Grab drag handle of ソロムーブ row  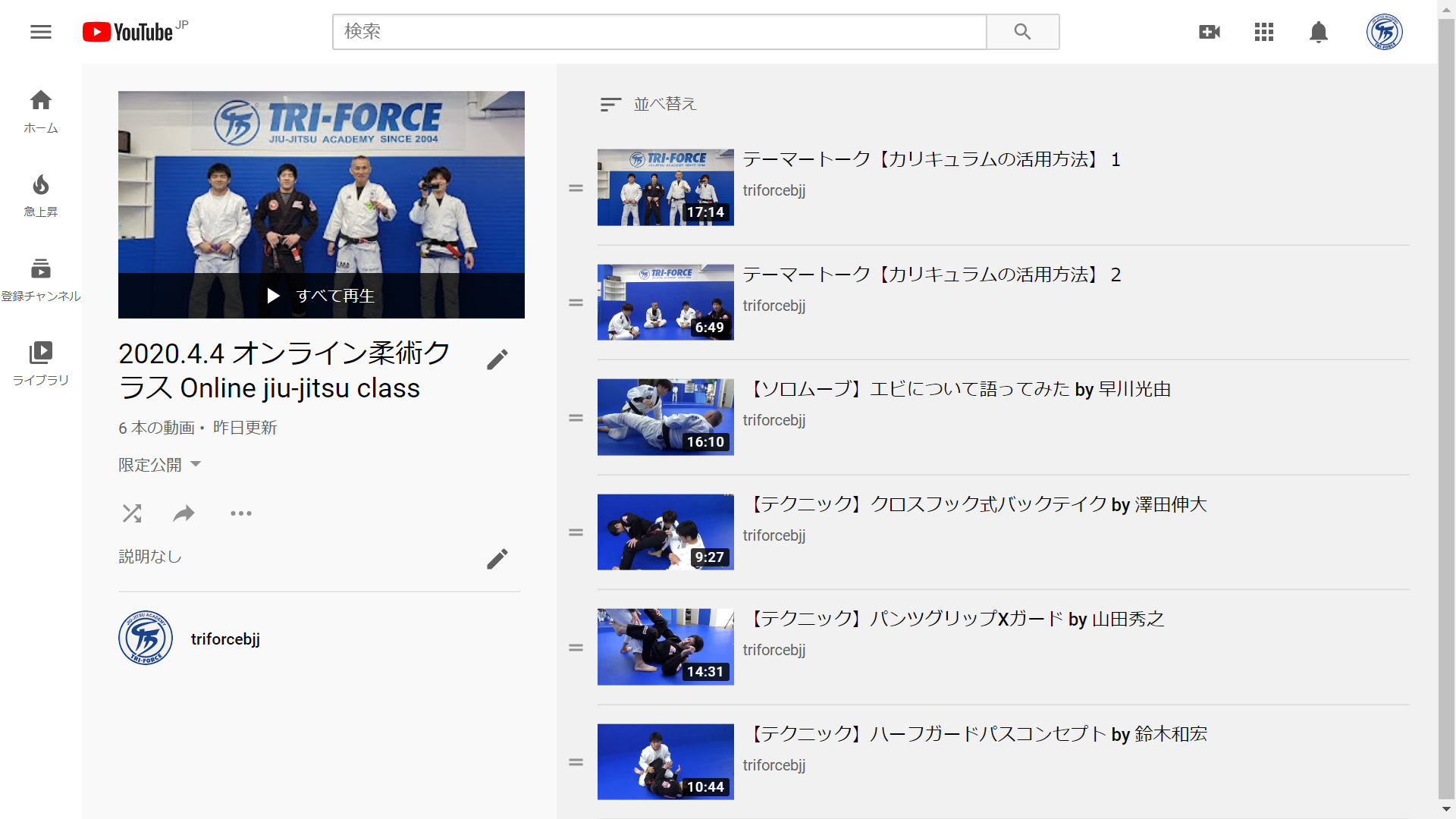[x=576, y=418]
